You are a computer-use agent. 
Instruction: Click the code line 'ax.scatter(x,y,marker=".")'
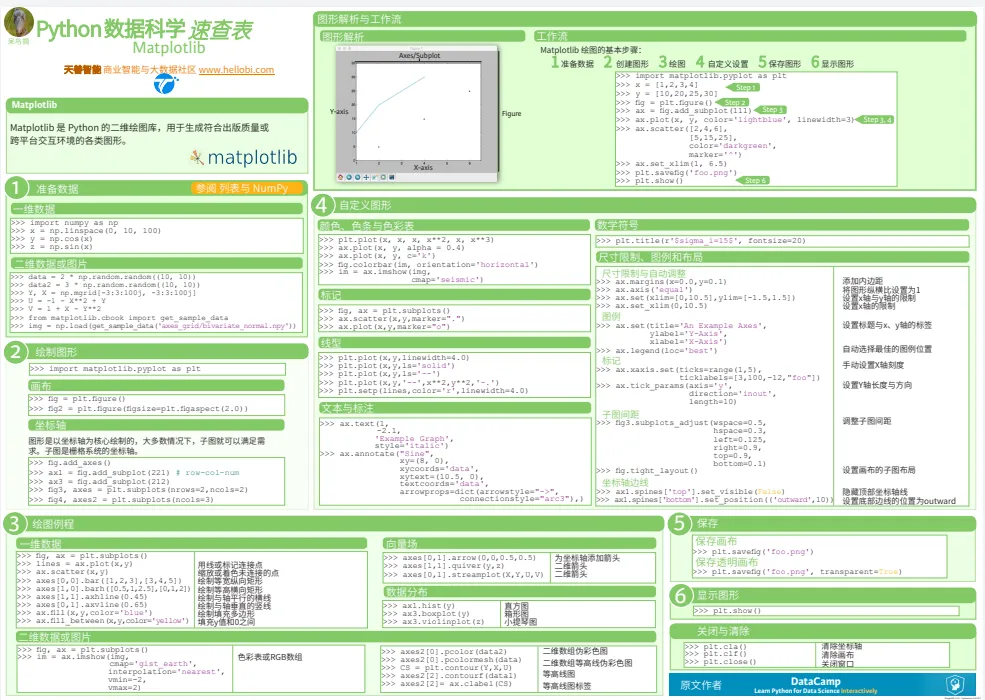(x=392, y=319)
